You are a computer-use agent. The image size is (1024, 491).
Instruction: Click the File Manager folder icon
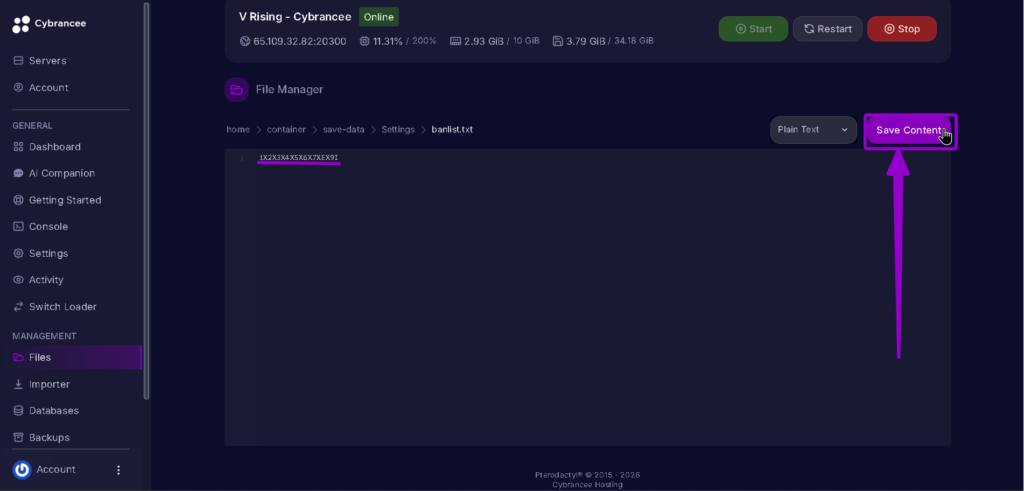click(236, 89)
